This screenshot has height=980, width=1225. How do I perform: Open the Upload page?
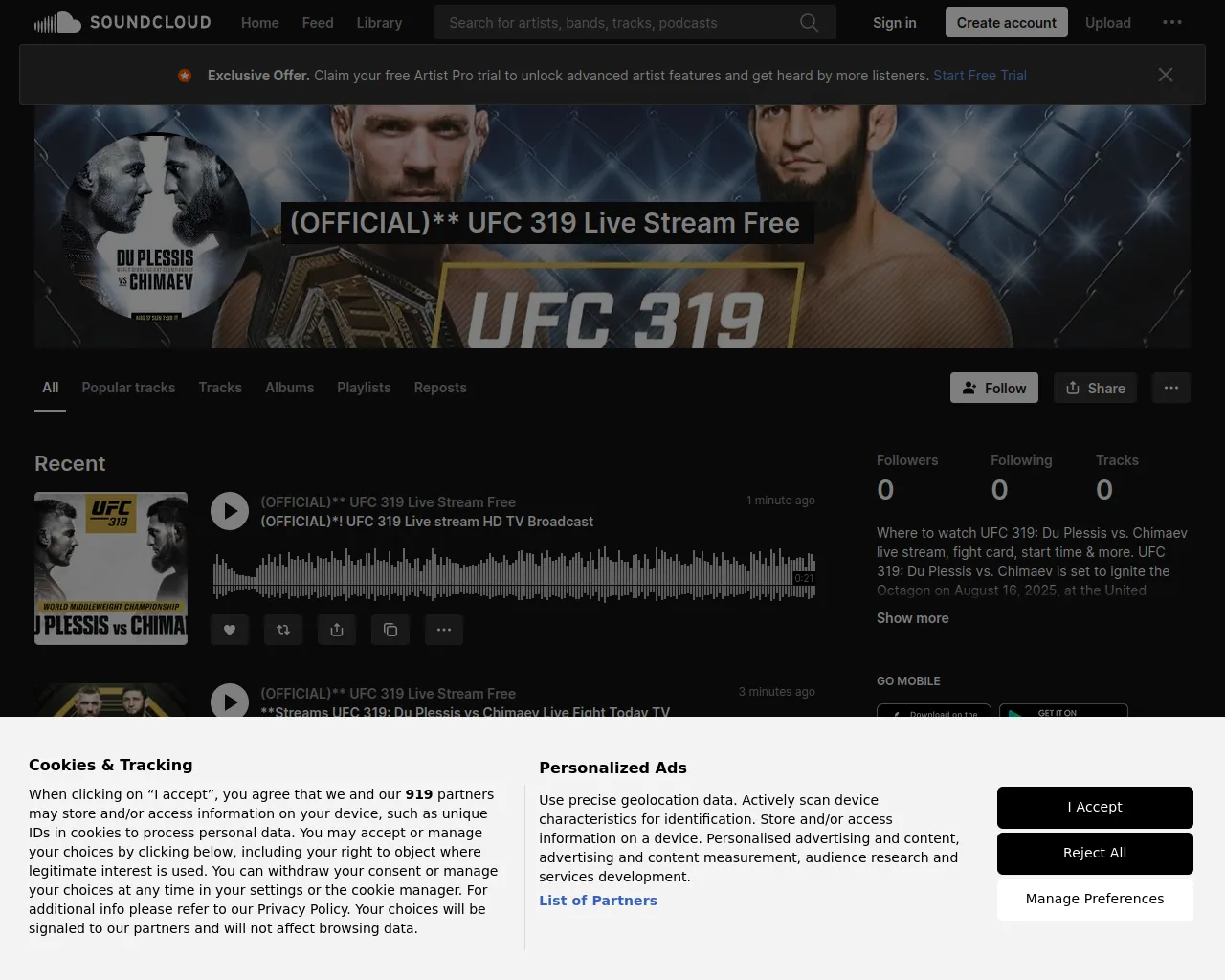point(1108,22)
